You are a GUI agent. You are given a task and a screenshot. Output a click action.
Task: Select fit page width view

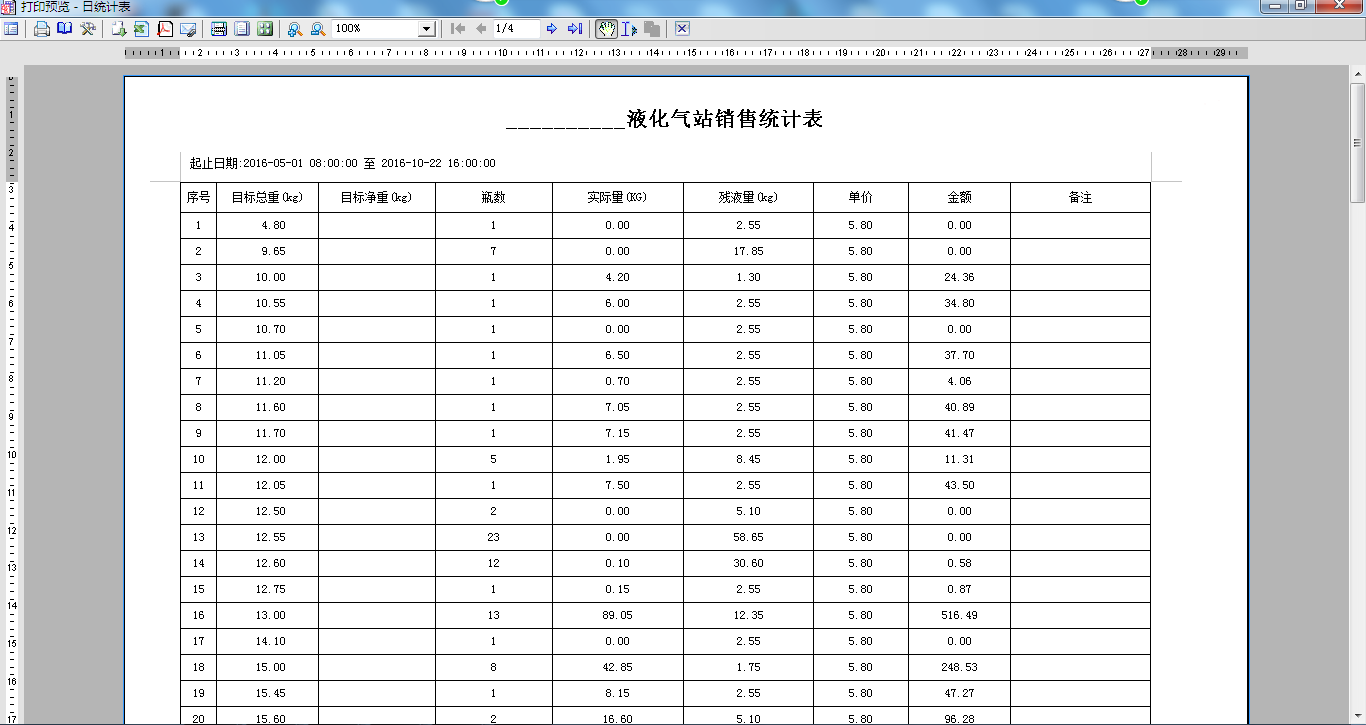tap(219, 29)
